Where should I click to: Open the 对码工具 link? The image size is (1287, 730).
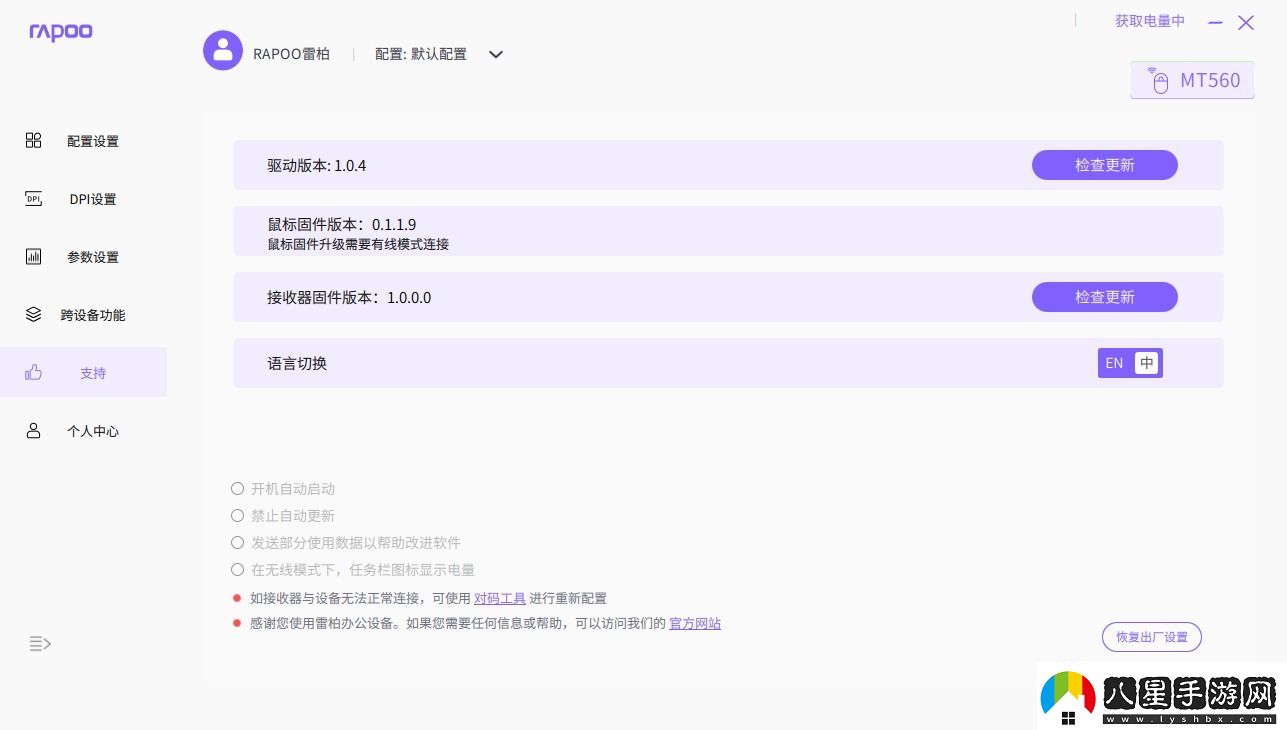point(499,598)
